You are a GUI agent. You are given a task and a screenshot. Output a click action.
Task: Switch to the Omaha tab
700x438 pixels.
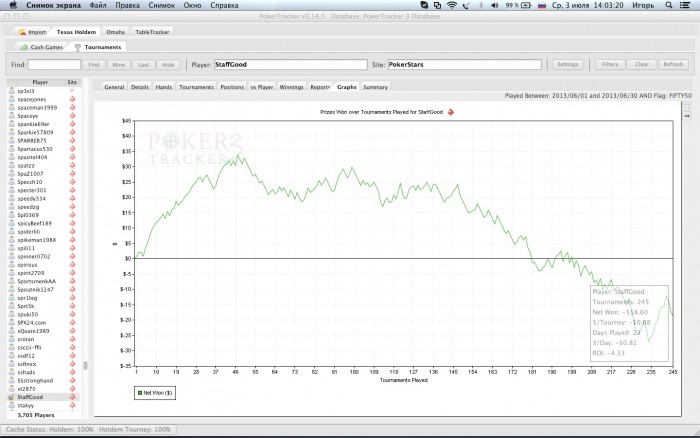(x=115, y=32)
